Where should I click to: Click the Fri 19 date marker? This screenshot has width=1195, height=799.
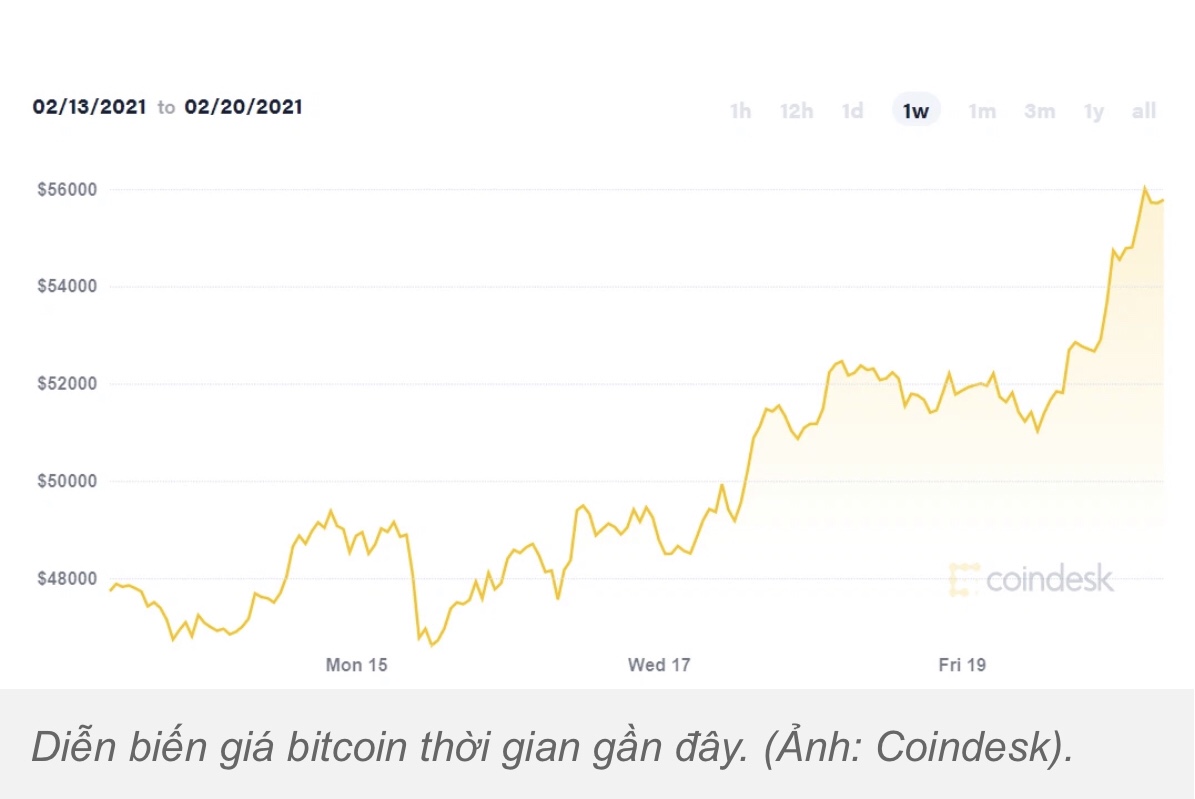pyautogui.click(x=962, y=664)
